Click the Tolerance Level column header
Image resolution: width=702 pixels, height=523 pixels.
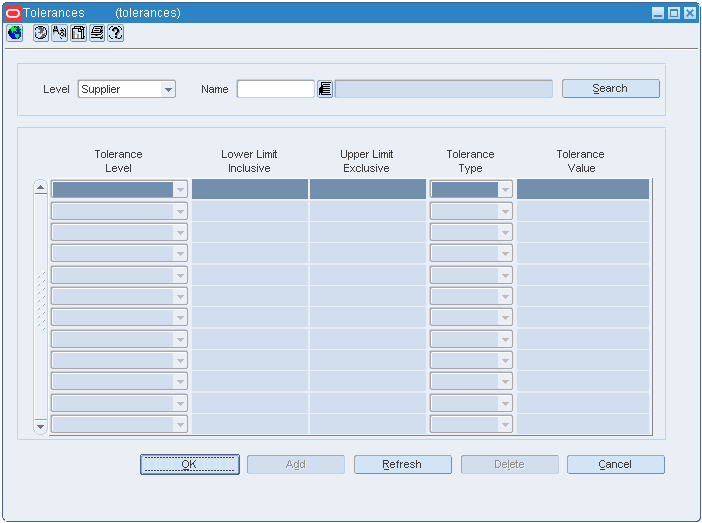coord(119,161)
